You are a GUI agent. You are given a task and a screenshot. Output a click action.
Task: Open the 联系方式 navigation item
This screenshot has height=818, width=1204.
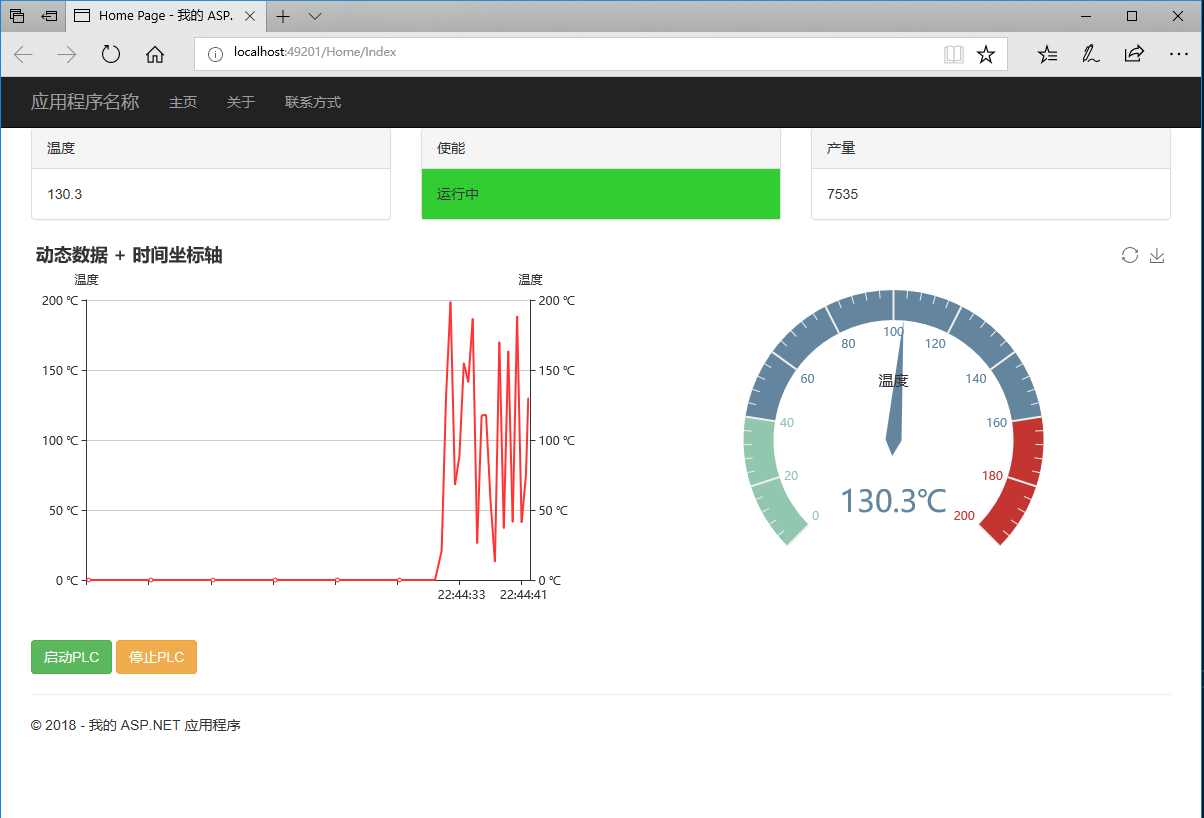pyautogui.click(x=313, y=102)
